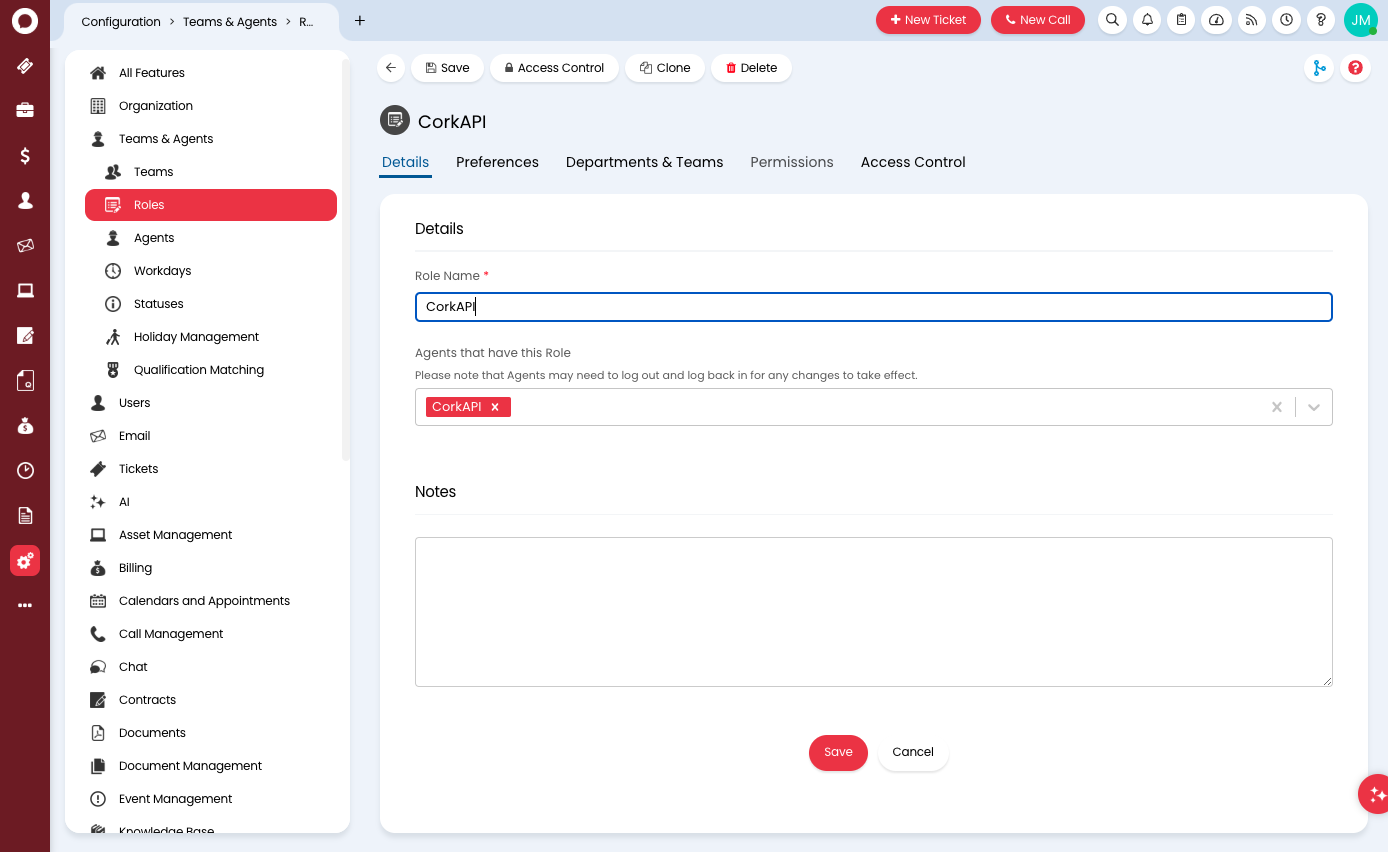Open configuration gear icon in left rail
This screenshot has width=1388, height=852.
point(25,561)
